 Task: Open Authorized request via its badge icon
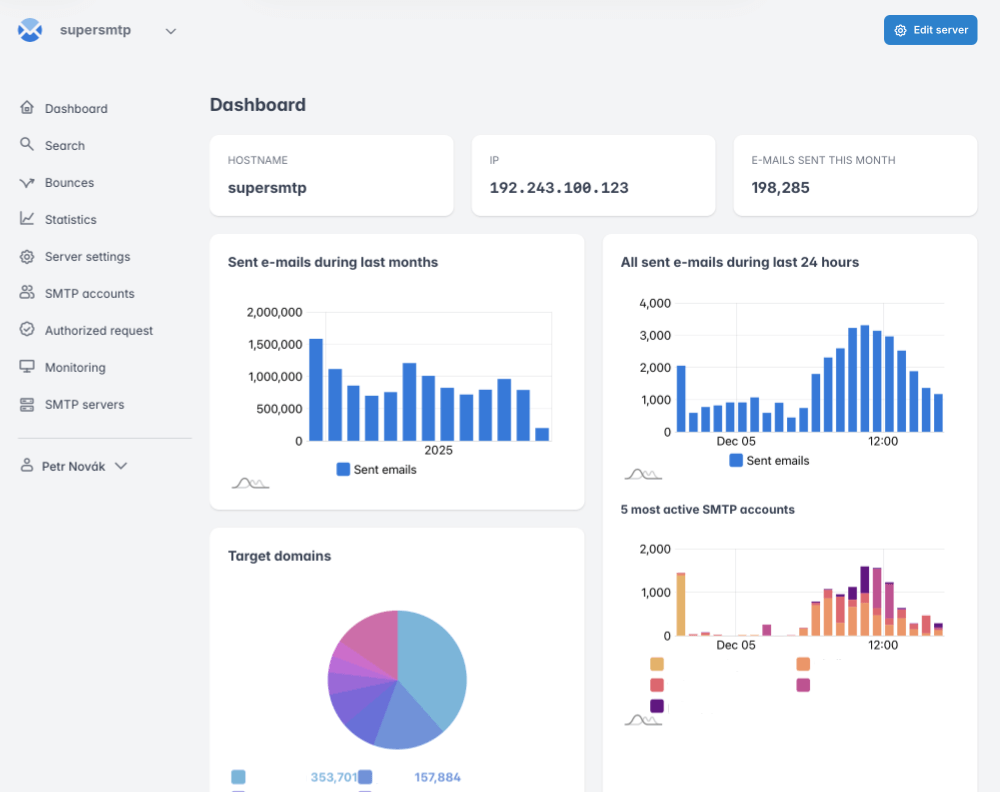[27, 330]
